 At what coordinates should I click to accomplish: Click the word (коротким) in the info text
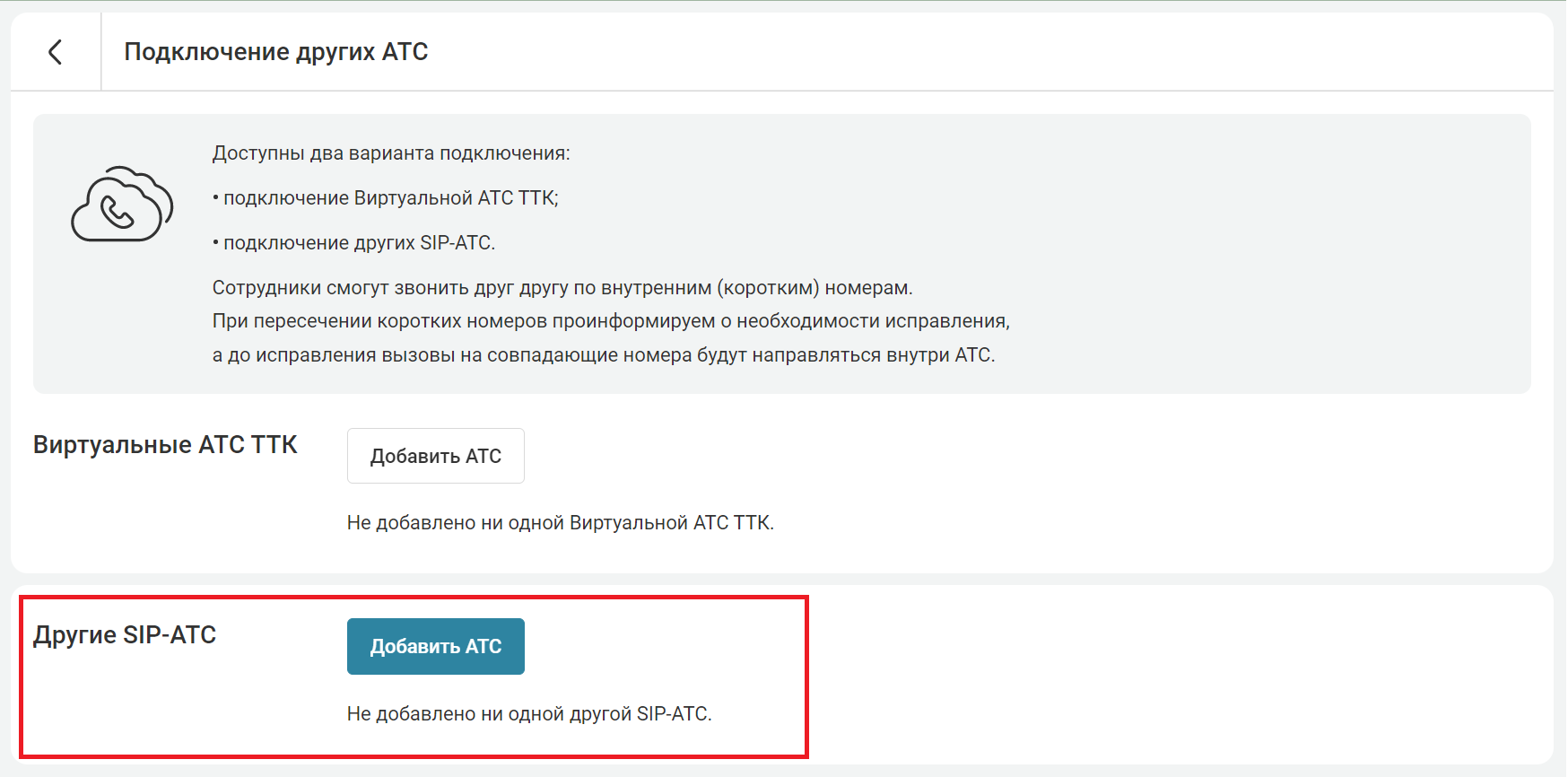click(x=768, y=288)
